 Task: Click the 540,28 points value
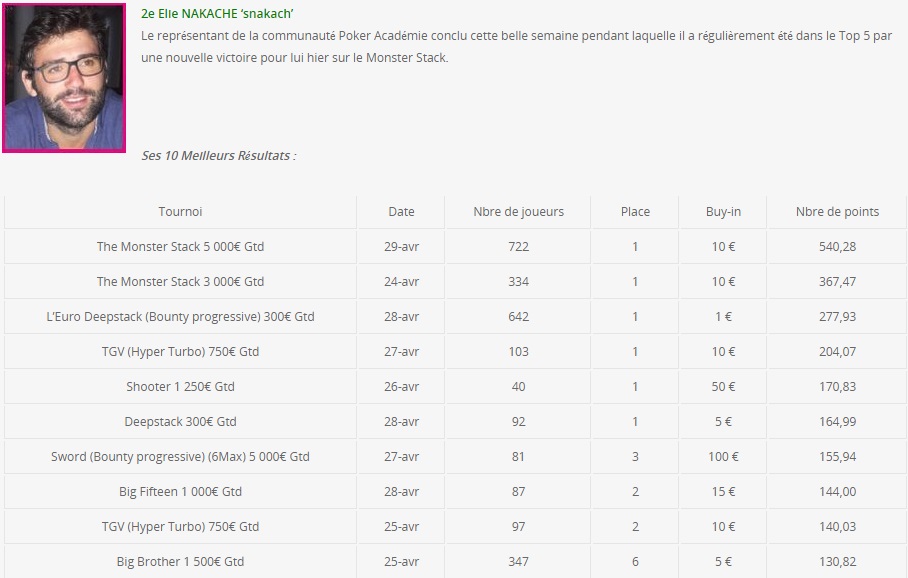pyautogui.click(x=837, y=247)
